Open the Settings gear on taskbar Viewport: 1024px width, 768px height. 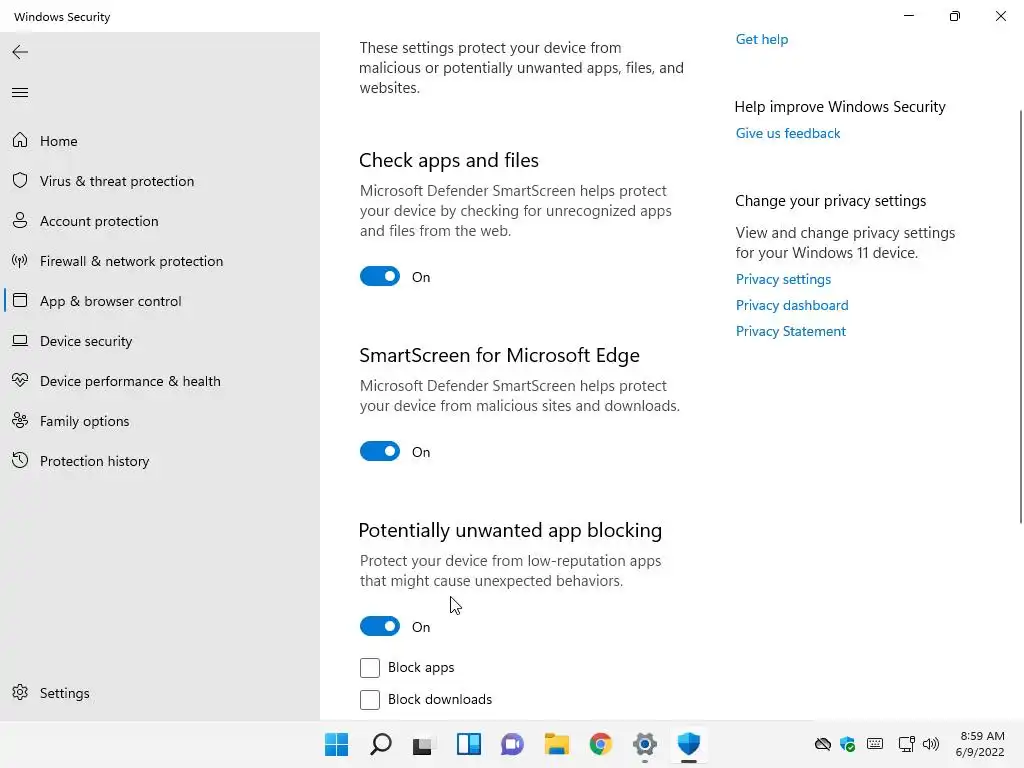click(x=645, y=744)
